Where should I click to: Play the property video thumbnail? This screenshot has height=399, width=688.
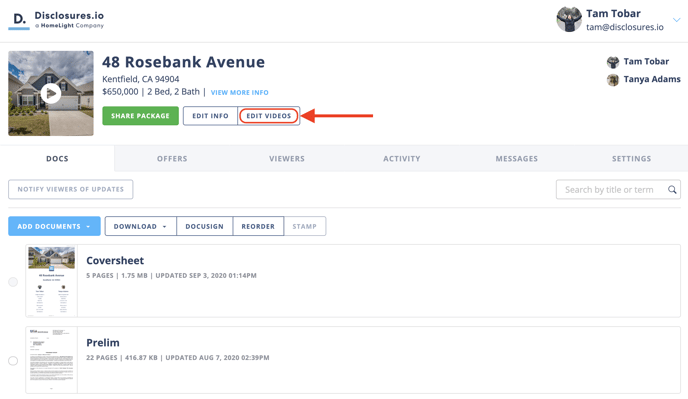(x=51, y=93)
